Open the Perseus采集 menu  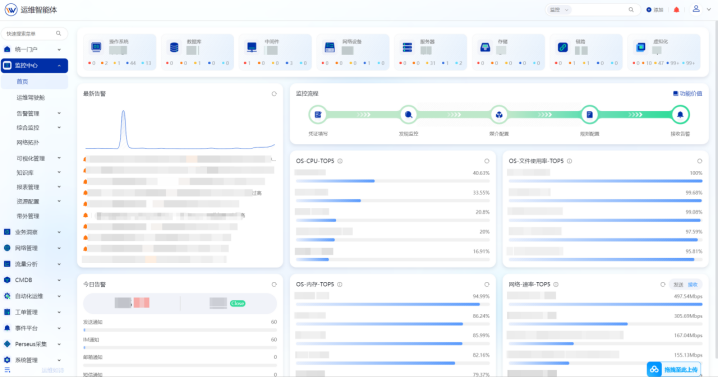(x=34, y=344)
